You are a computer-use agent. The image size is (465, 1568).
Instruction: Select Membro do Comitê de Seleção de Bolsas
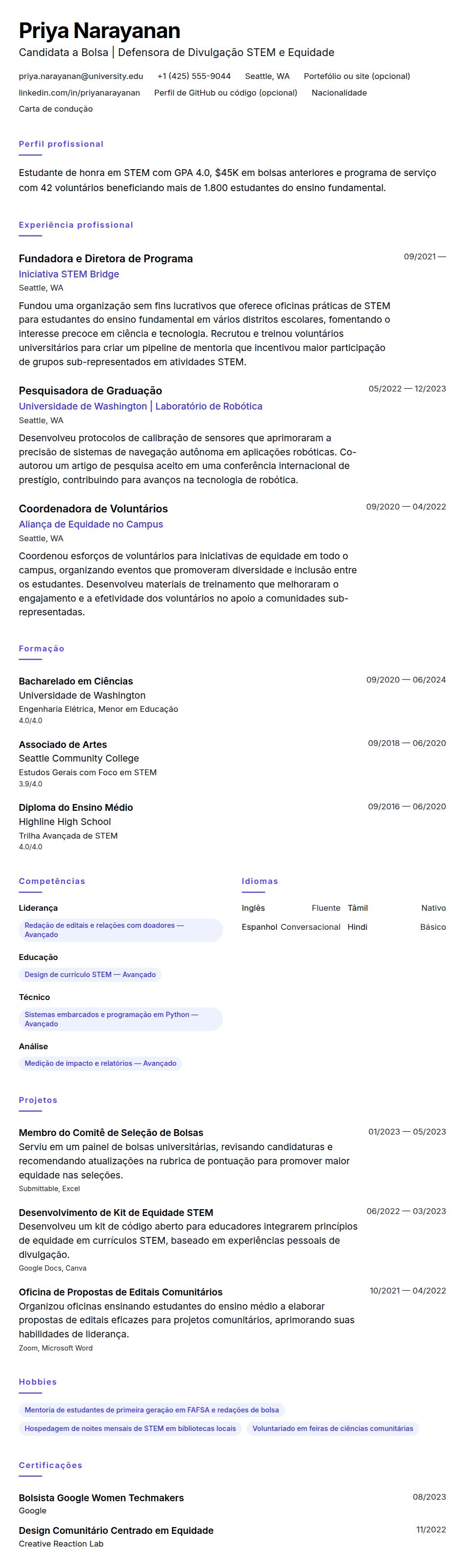[x=111, y=1133]
